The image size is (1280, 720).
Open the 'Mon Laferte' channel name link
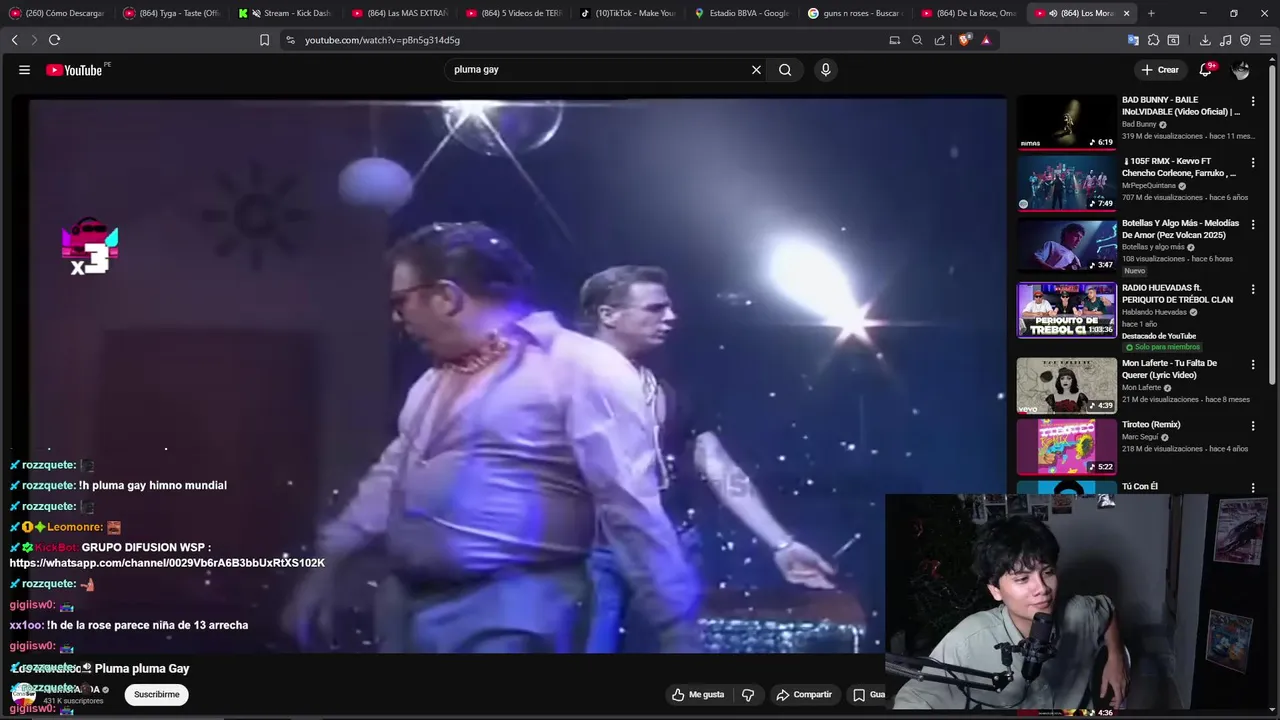pos(1141,387)
